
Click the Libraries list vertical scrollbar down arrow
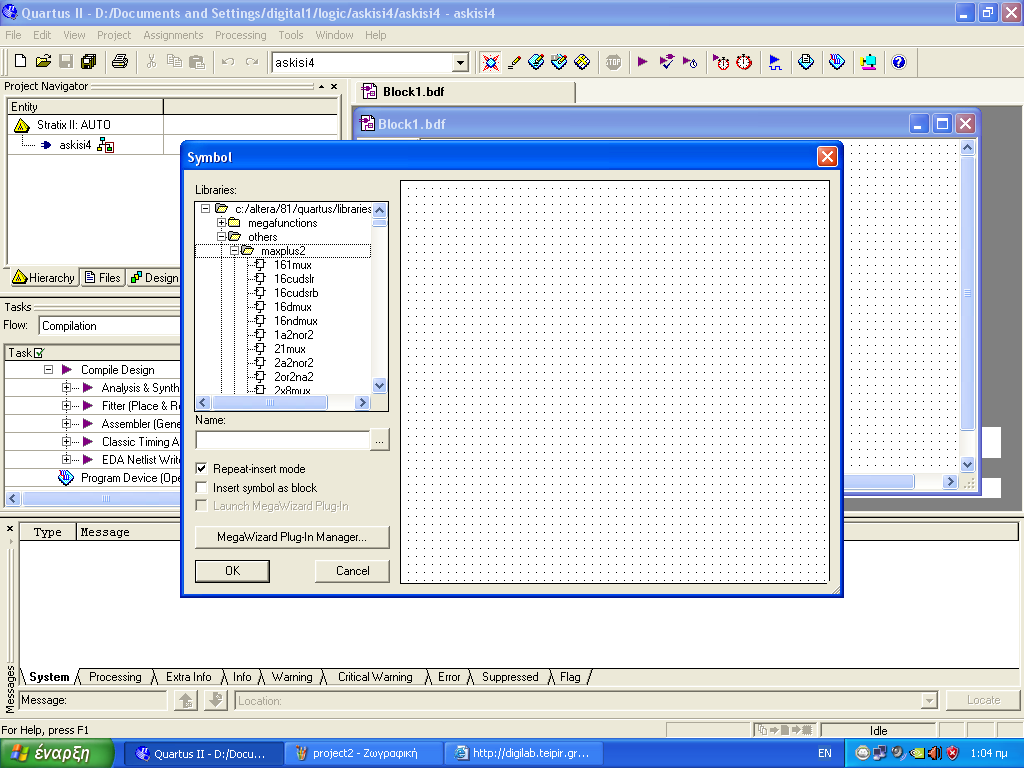coord(379,385)
